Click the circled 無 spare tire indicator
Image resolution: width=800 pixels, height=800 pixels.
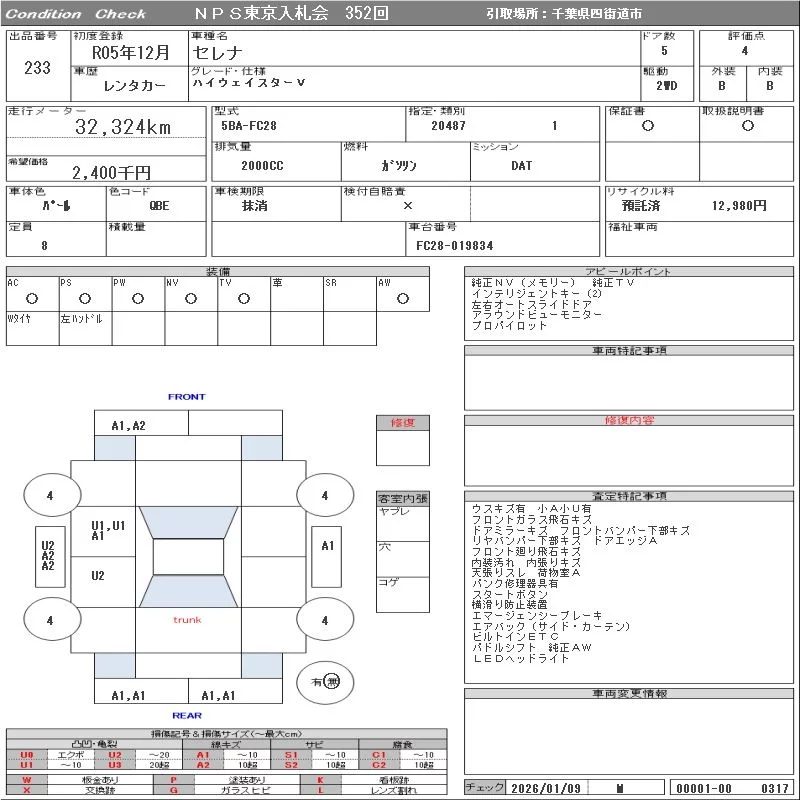pos(332,681)
